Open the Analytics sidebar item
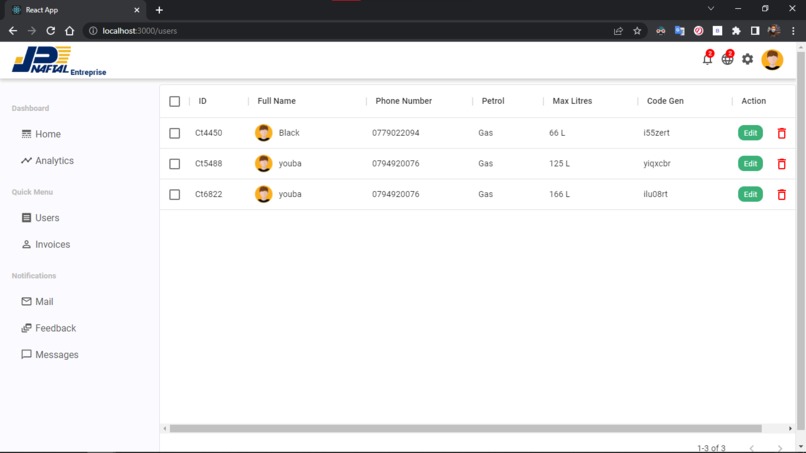The image size is (806, 453). [x=47, y=161]
